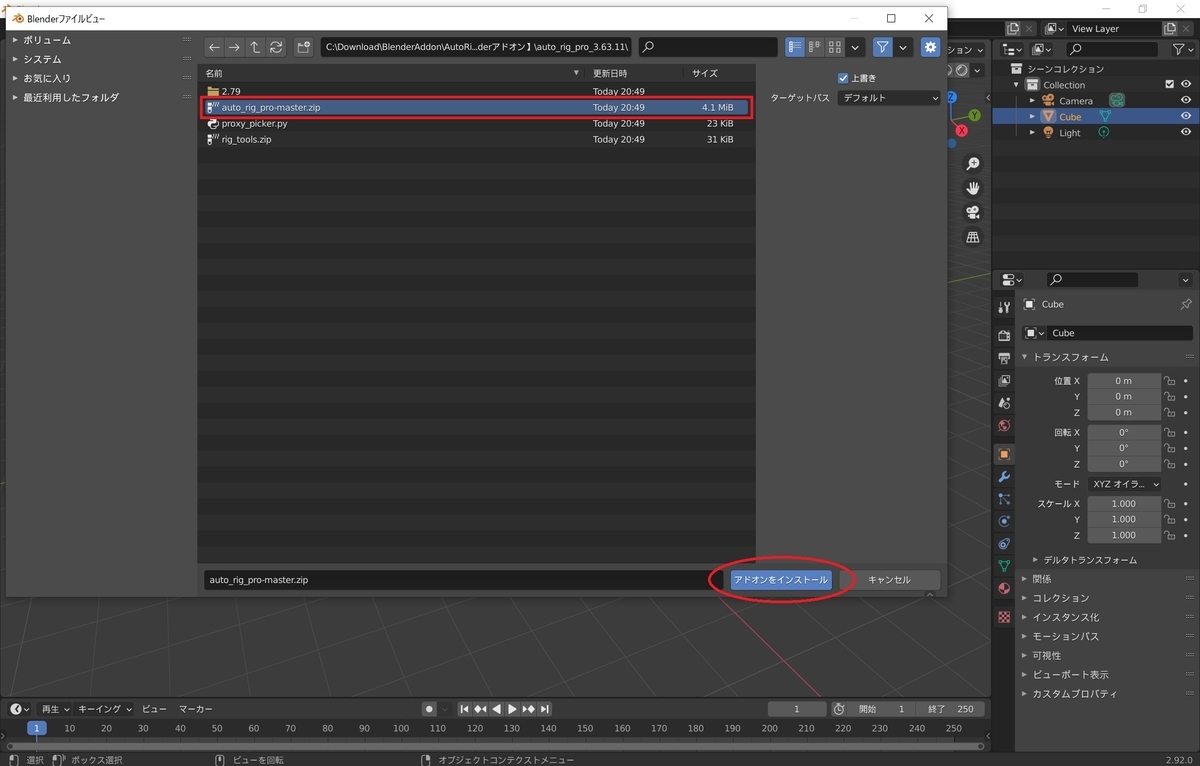The image size is (1200, 766).
Task: Open display settings dropdown next to thumbnails
Action: click(856, 47)
